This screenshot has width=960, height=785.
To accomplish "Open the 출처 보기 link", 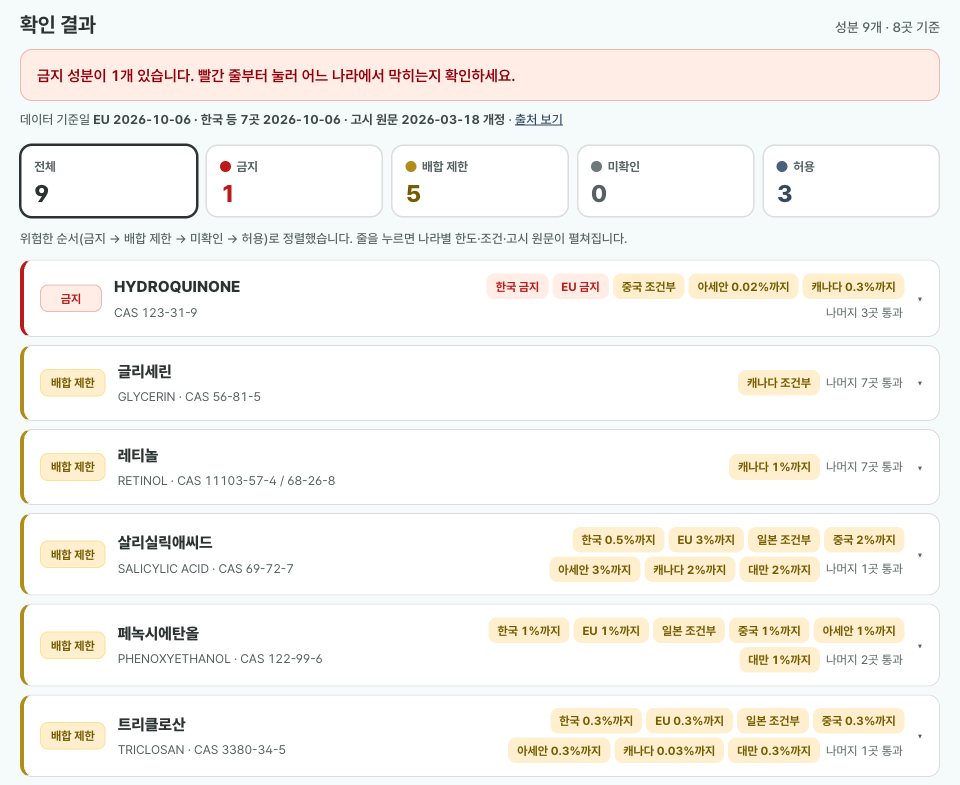I will [x=538, y=119].
